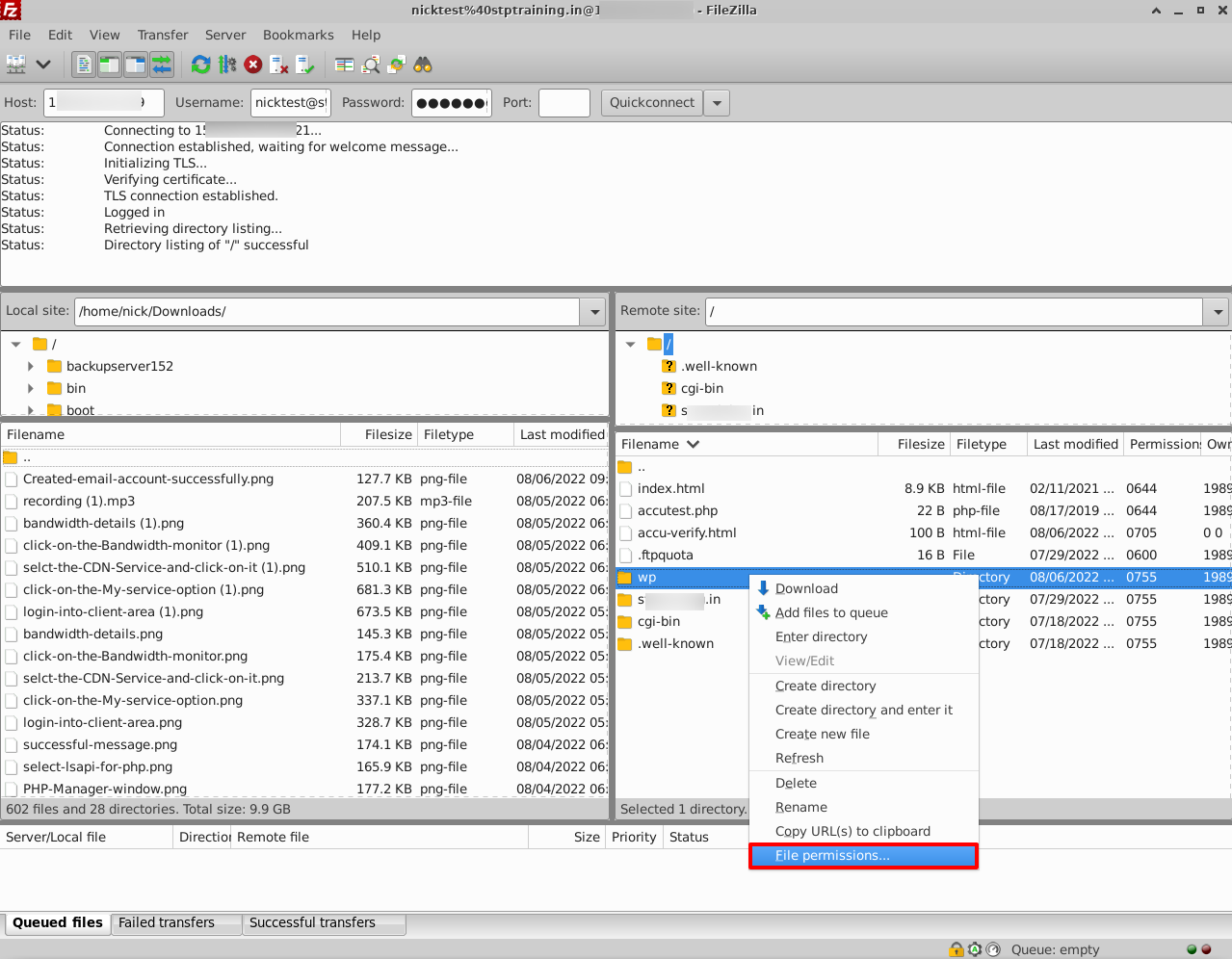The image size is (1232, 959).
Task: Focus the Username input field
Action: tap(291, 103)
